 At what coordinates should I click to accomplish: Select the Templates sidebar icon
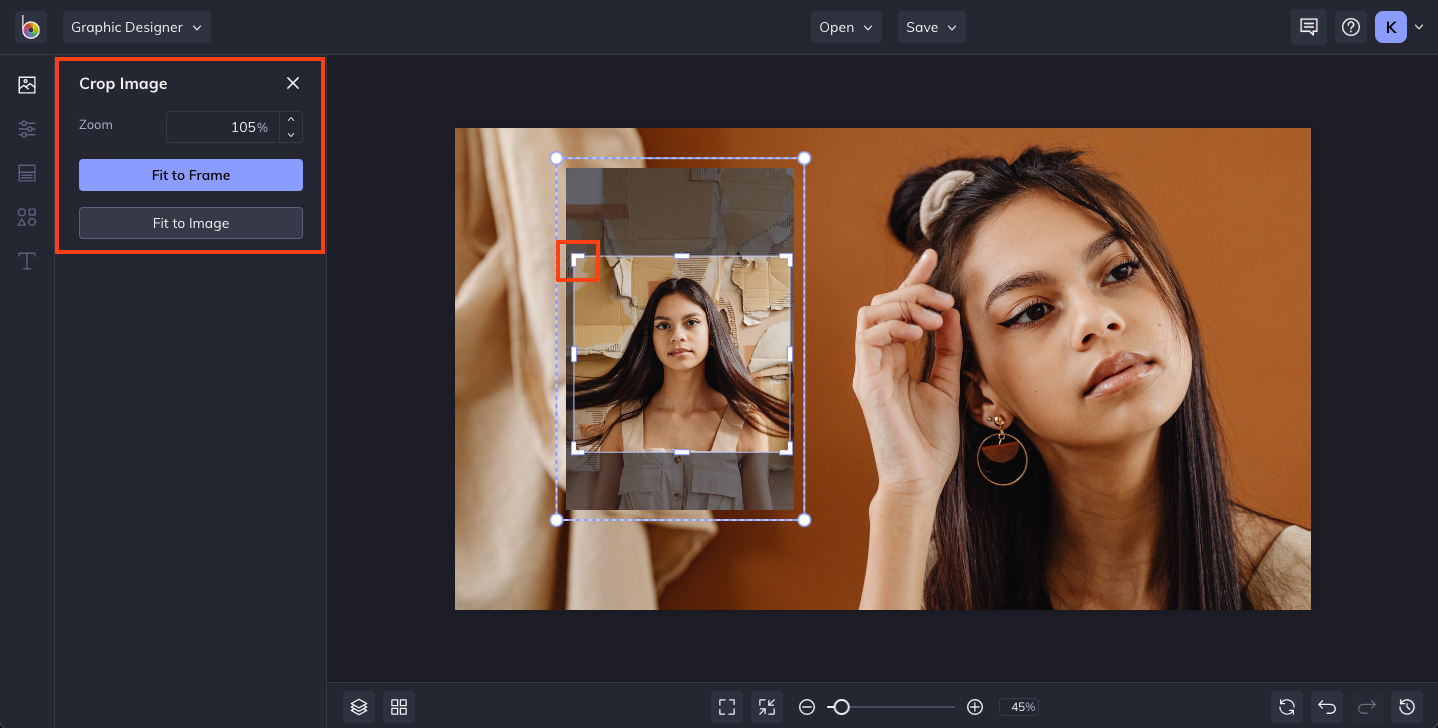click(27, 173)
